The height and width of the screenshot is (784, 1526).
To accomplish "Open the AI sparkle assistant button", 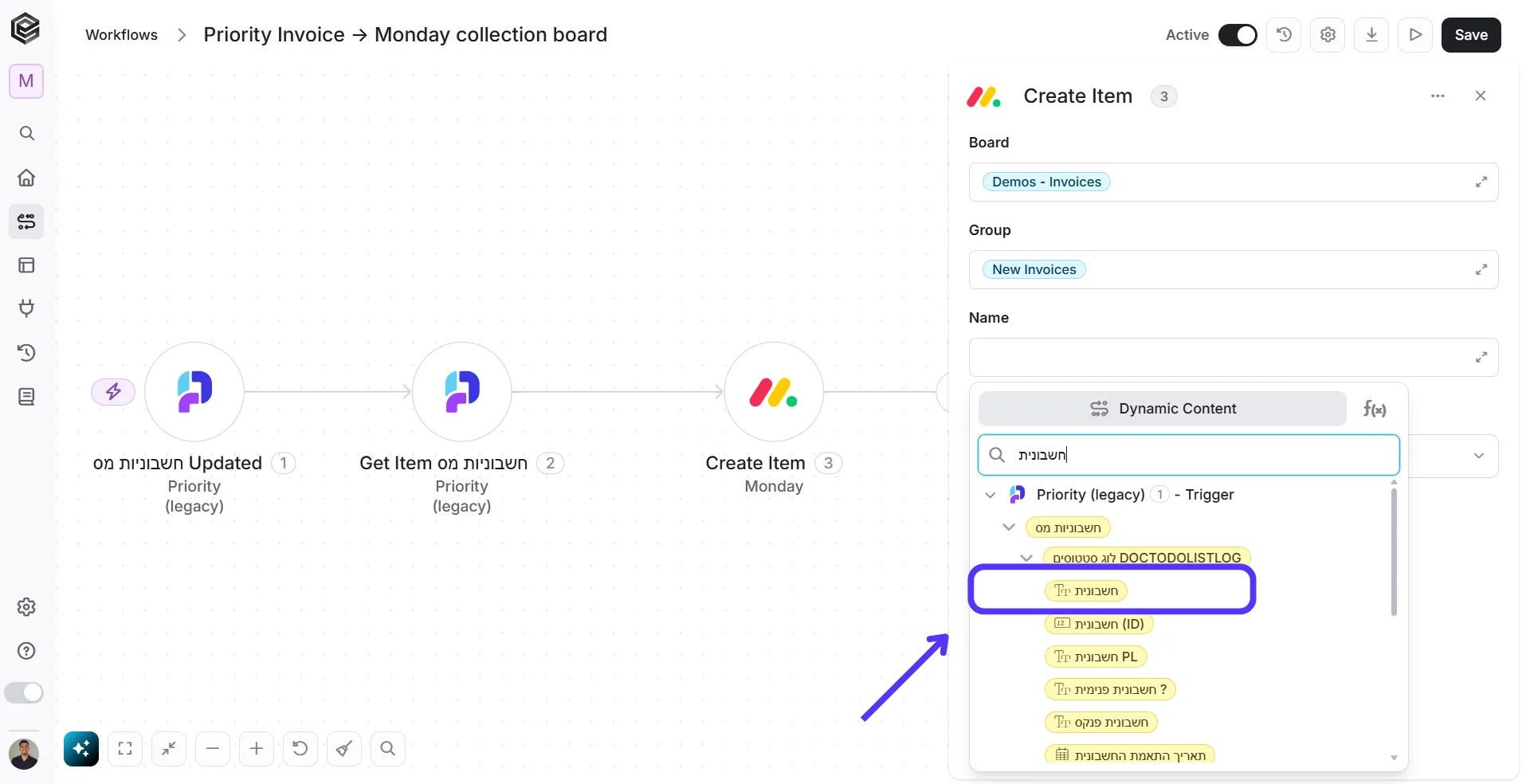I will [x=81, y=749].
